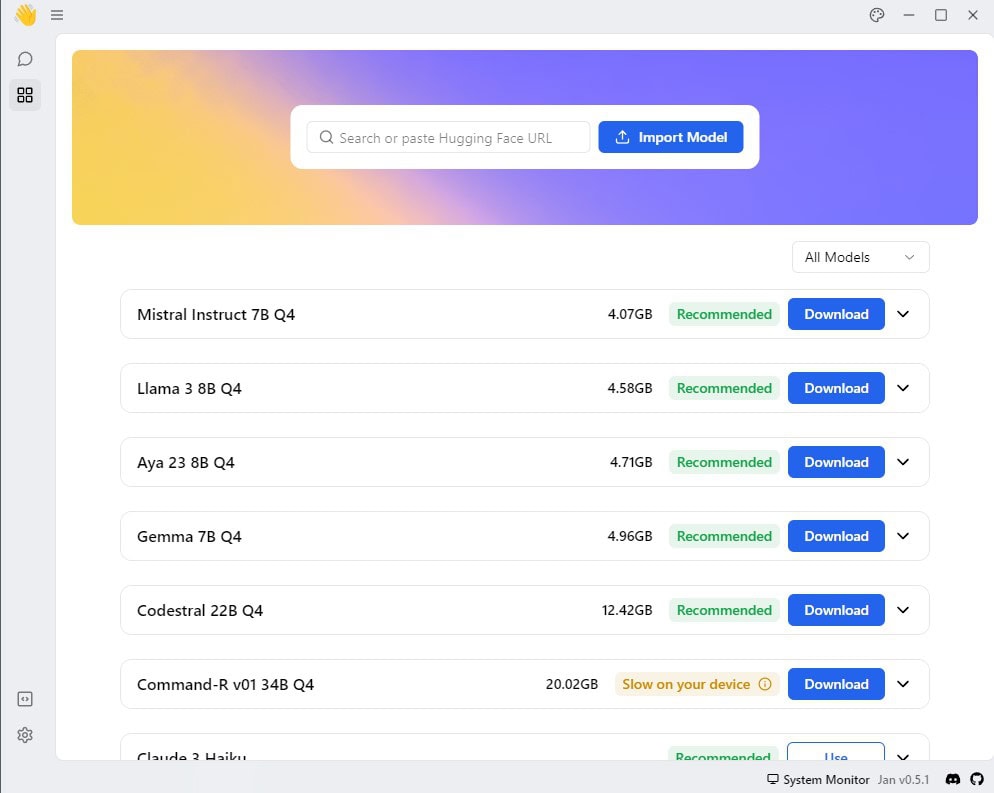The height and width of the screenshot is (793, 994).
Task: Open the model hub grid icon
Action: click(x=25, y=95)
